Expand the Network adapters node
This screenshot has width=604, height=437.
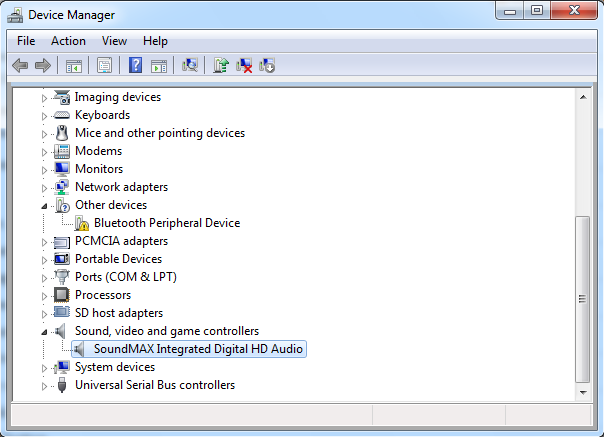pyautogui.click(x=44, y=188)
